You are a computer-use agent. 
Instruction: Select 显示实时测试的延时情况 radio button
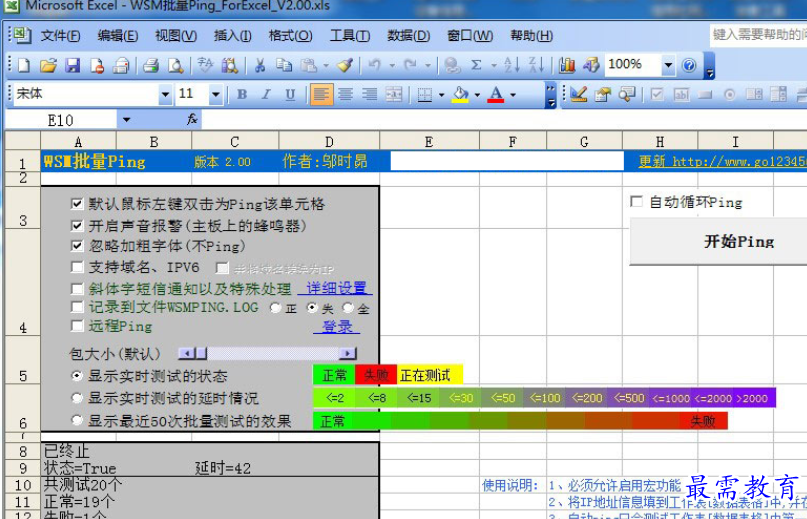[x=77, y=397]
